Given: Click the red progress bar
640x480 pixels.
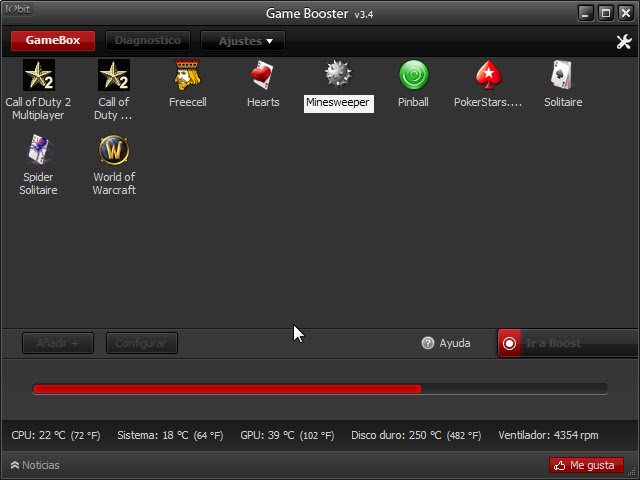Looking at the screenshot, I should click(227, 389).
